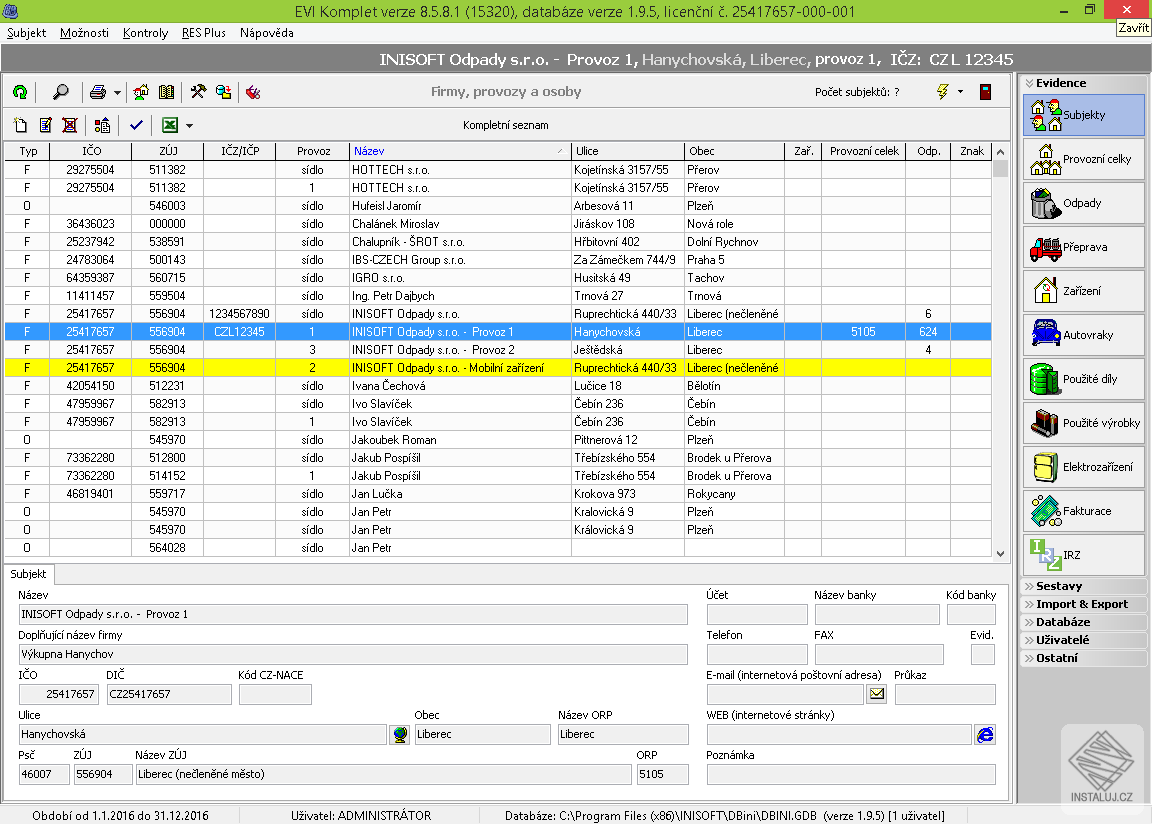Click the DIČ input field
This screenshot has height=824, width=1152.
(x=169, y=694)
